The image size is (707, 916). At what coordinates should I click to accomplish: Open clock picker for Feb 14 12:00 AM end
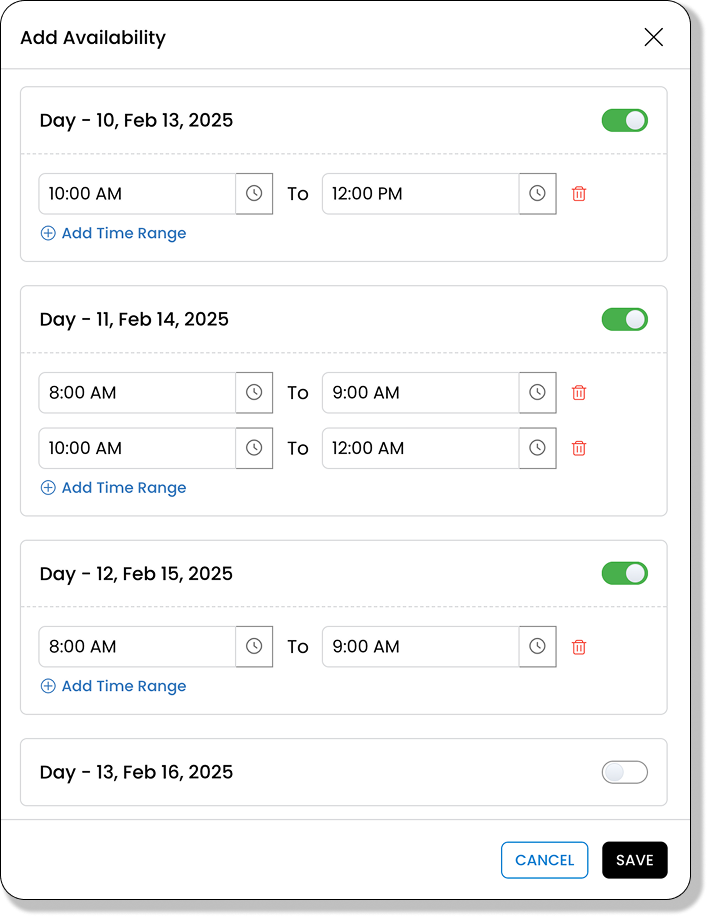click(x=538, y=448)
